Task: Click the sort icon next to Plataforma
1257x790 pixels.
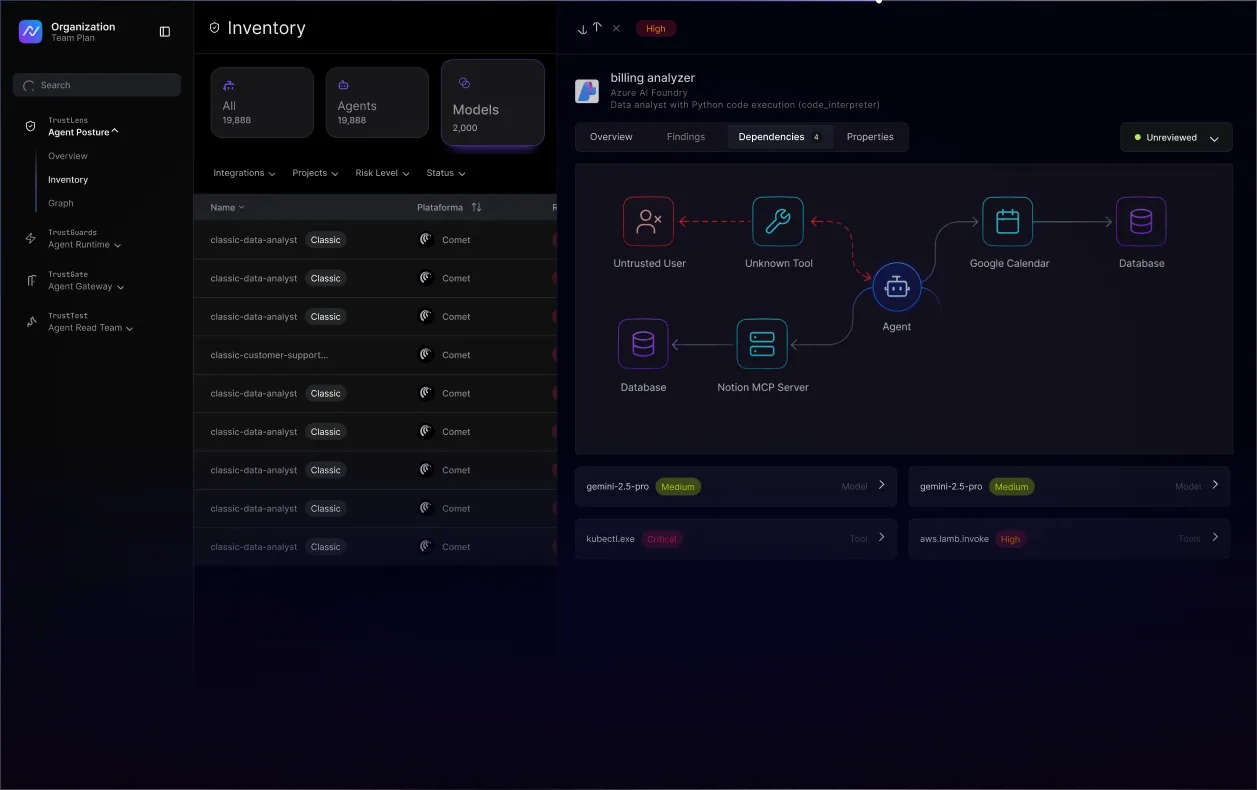Action: [476, 207]
